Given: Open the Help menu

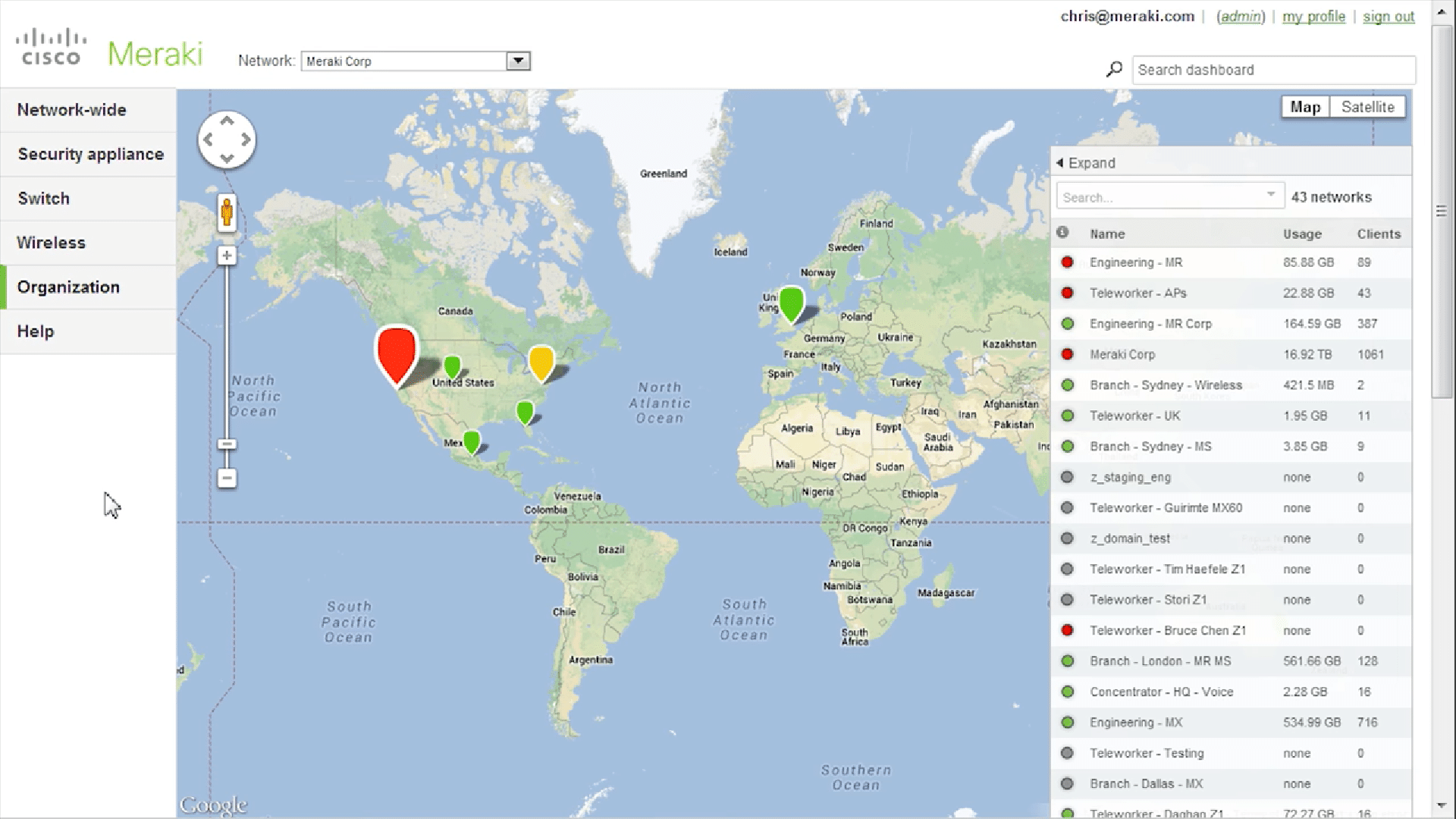Looking at the screenshot, I should [89, 331].
